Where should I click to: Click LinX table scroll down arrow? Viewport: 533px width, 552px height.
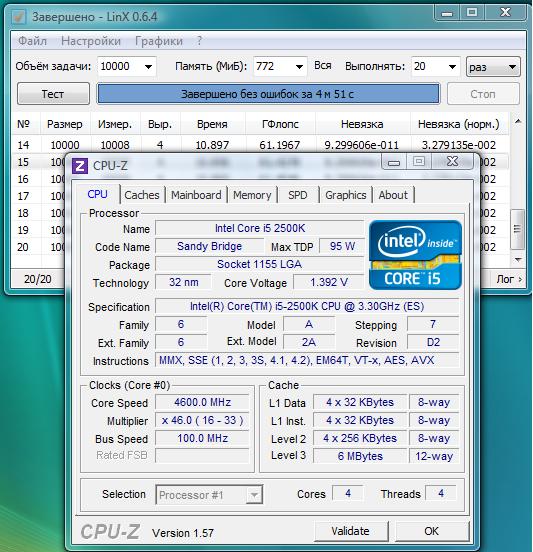click(518, 260)
